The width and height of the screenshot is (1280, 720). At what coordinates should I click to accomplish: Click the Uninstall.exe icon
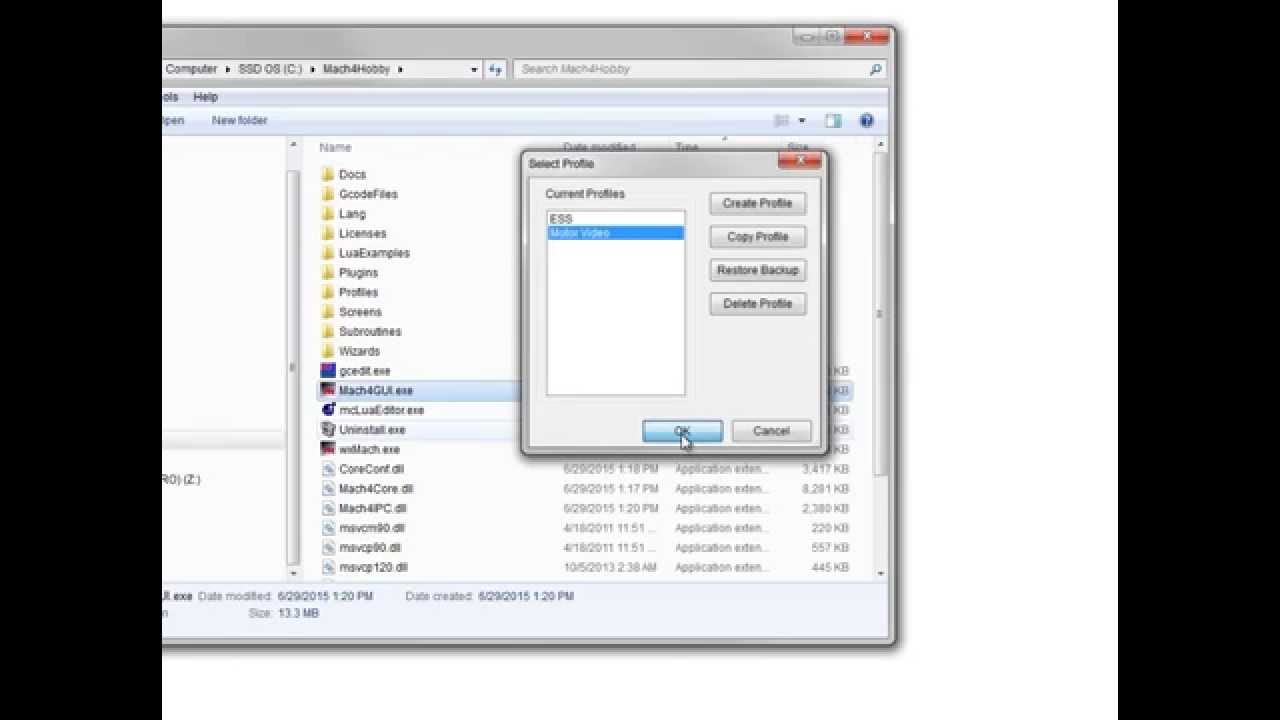[327, 429]
